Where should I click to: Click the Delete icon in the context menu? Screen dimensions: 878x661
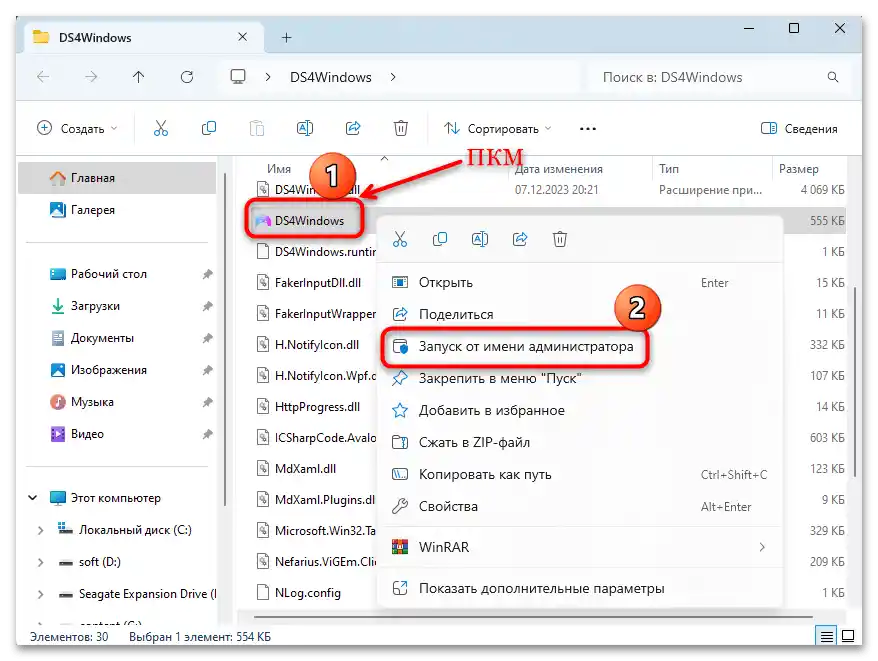(560, 239)
